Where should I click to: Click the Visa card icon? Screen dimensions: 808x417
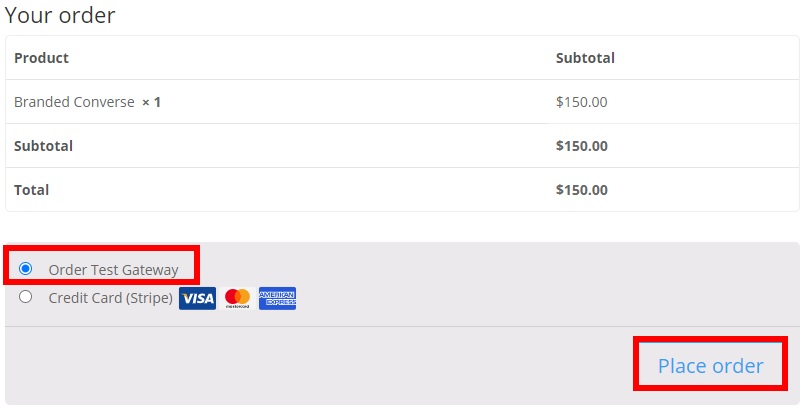[197, 298]
